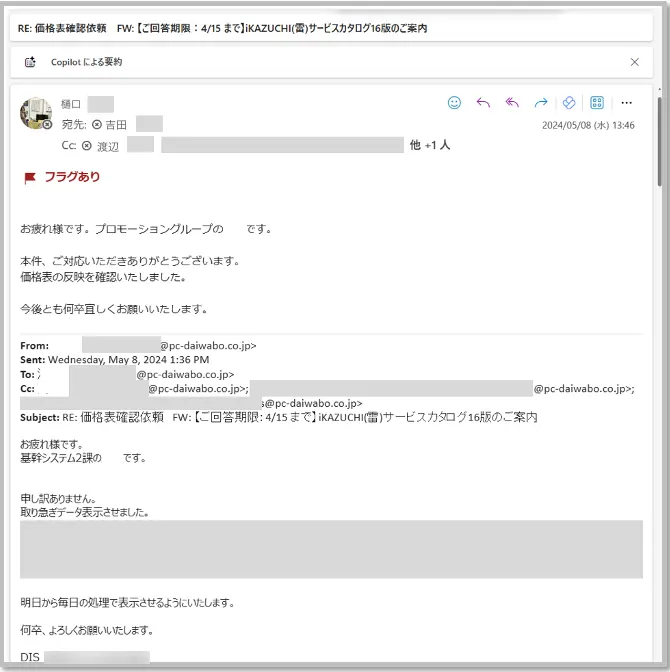The height and width of the screenshot is (672, 670).
Task: Open sender 樋口 profile photo
Action: [x=36, y=113]
